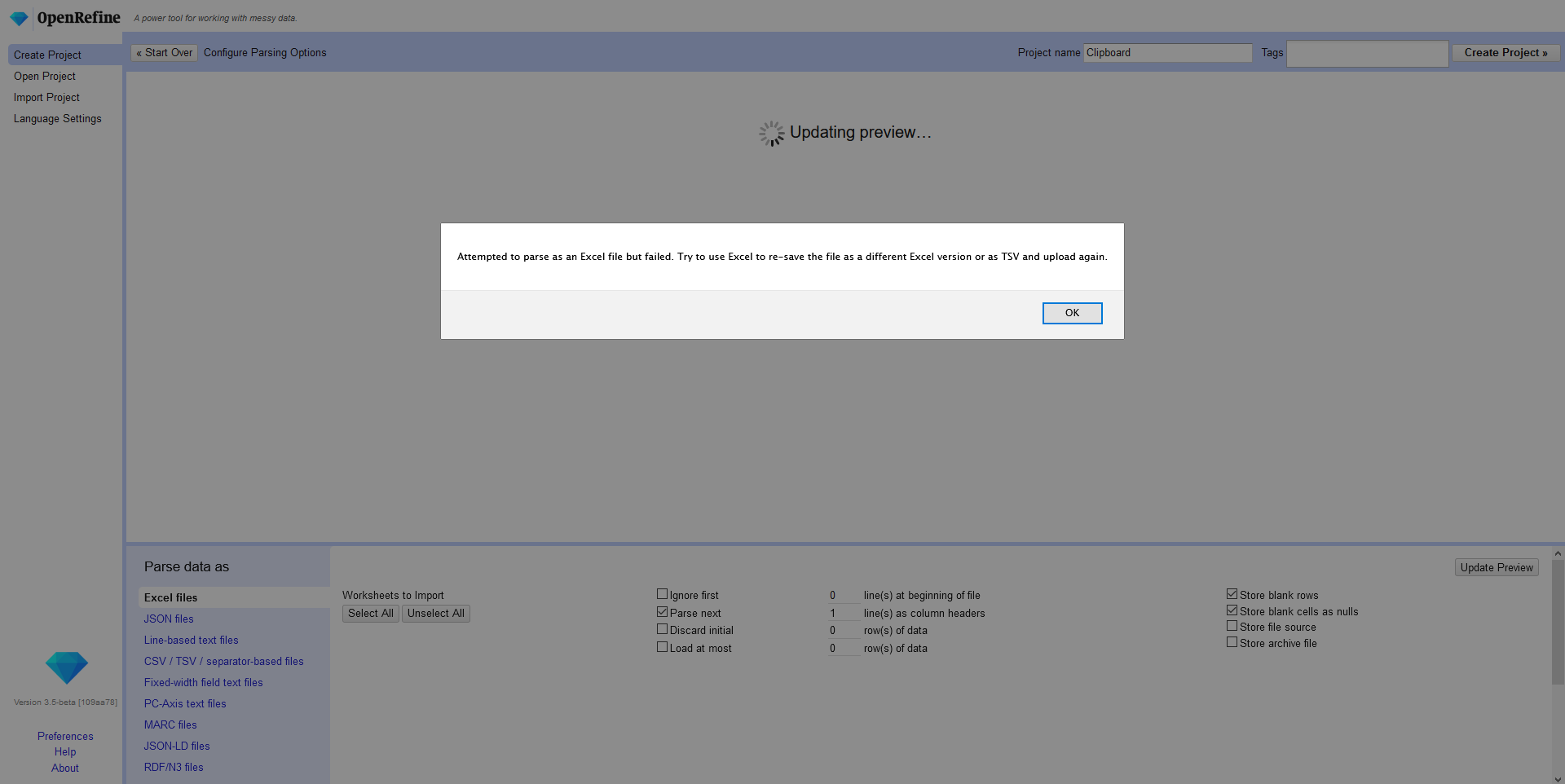Open the Create Project tab

coord(65,55)
